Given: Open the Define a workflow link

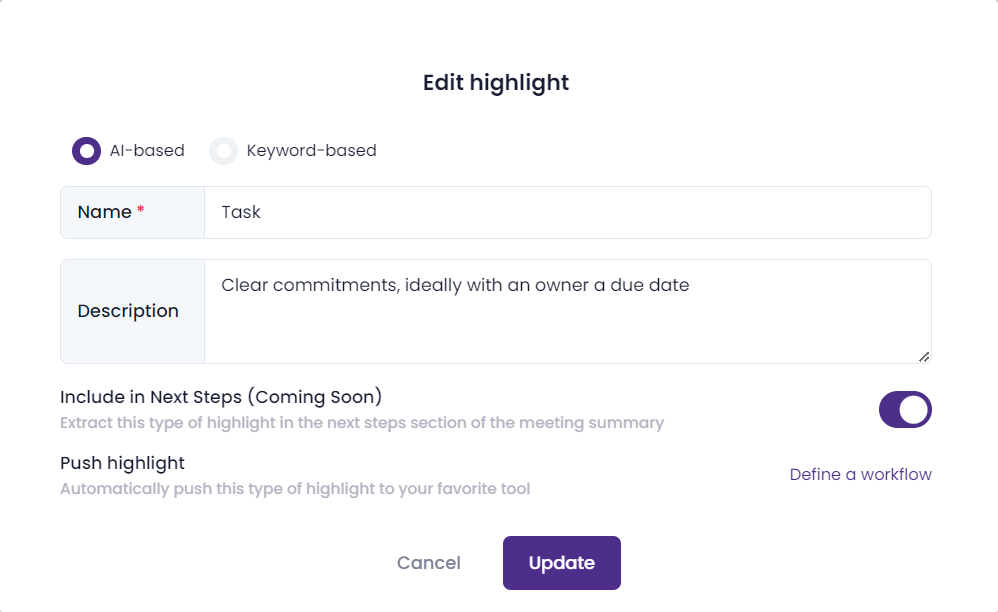Looking at the screenshot, I should [860, 474].
